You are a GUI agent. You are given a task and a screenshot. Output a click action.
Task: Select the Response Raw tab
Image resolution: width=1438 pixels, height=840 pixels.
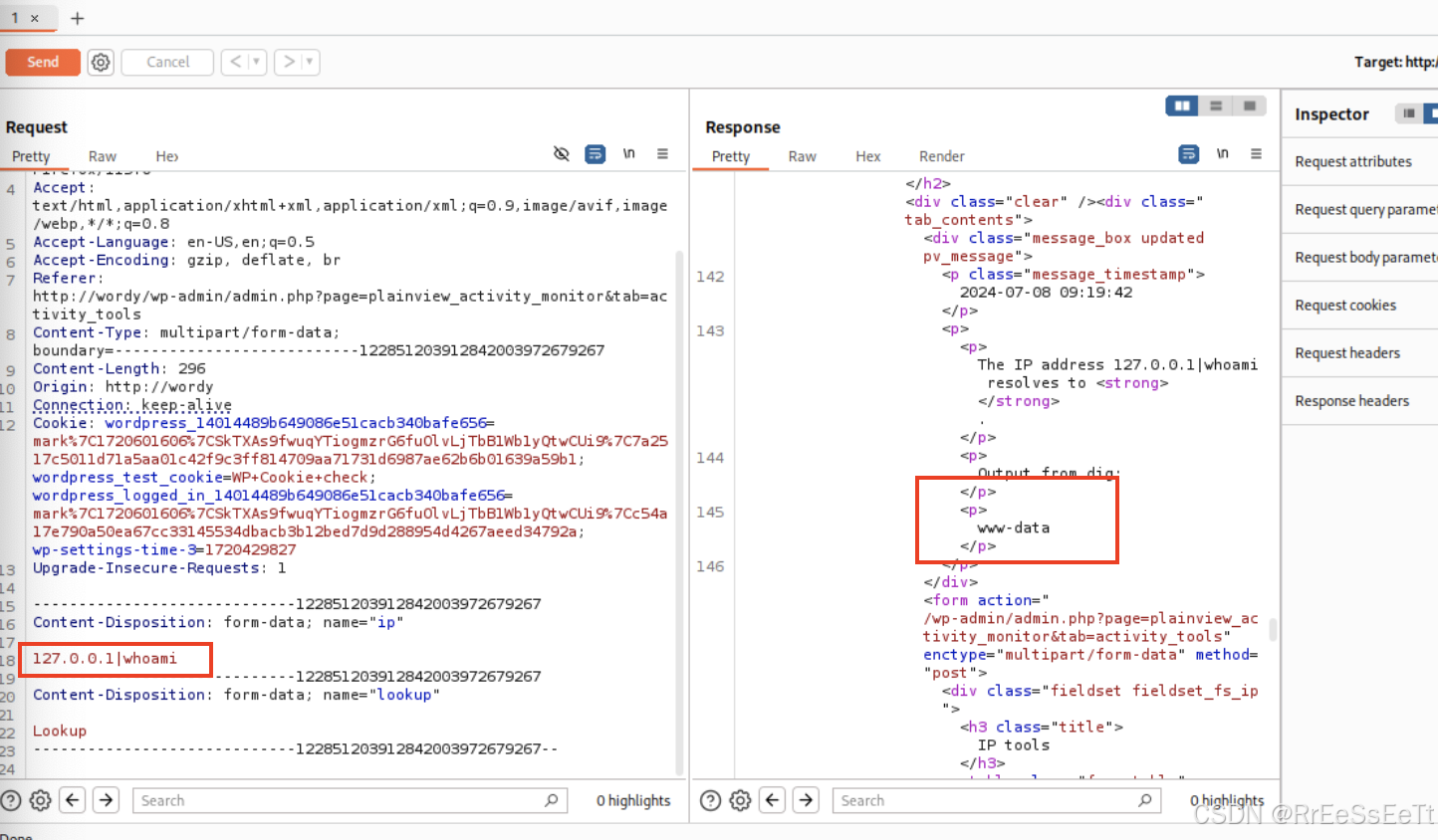click(803, 156)
